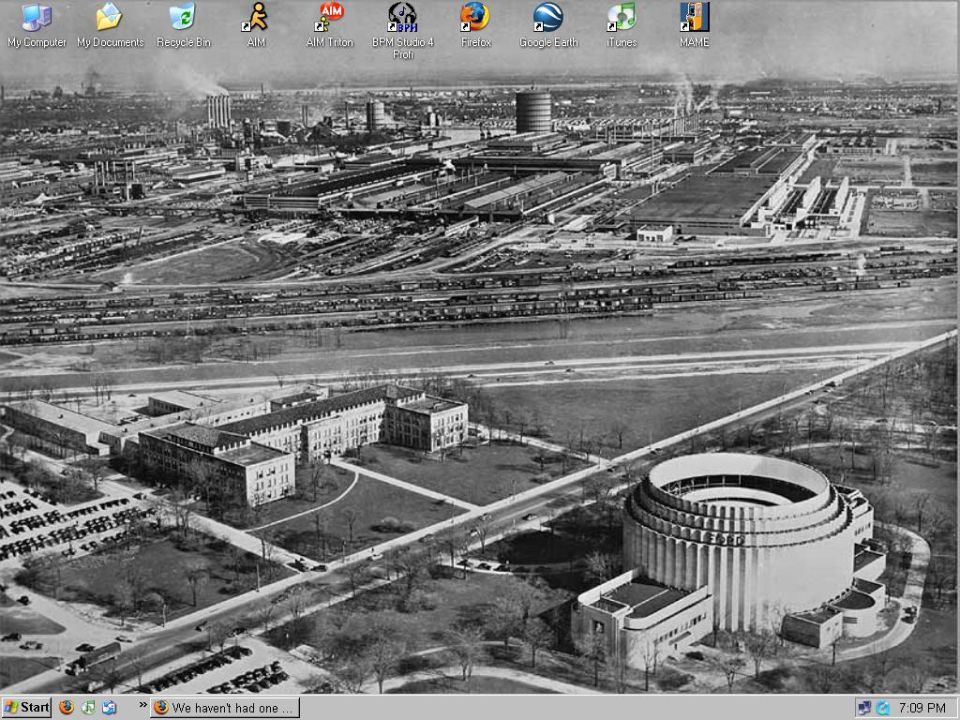Select the MAME desktop shortcut
960x720 pixels.
tap(694, 25)
